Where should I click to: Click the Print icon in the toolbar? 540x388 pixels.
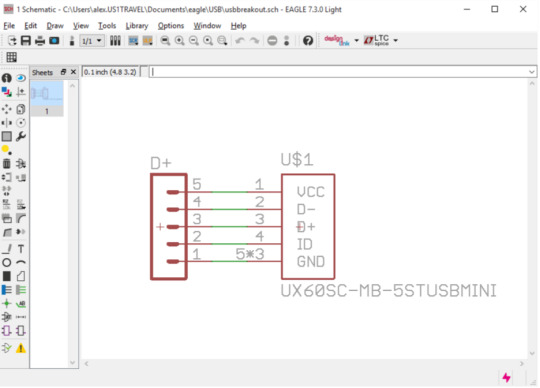(x=40, y=41)
